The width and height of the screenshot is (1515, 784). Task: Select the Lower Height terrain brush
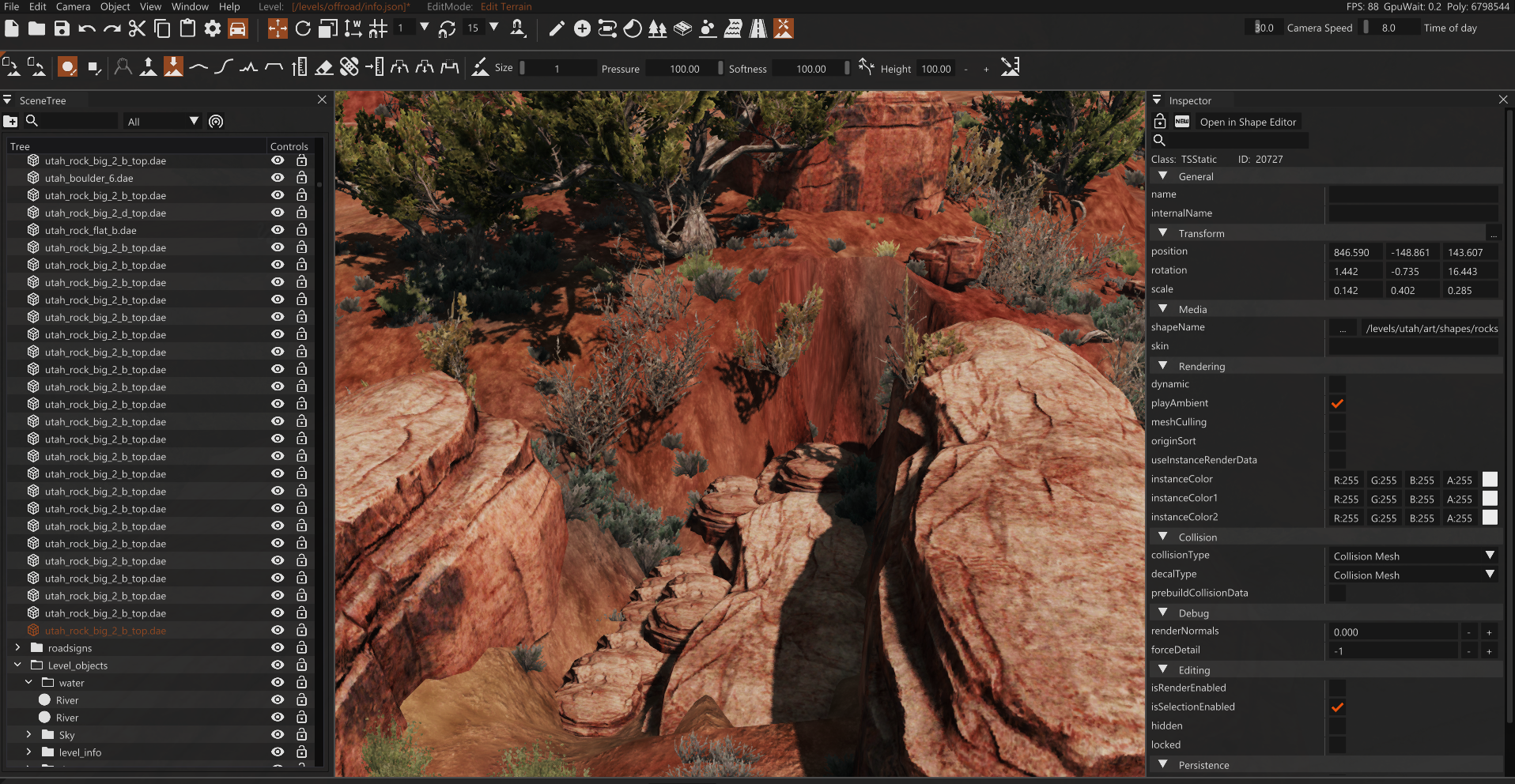point(173,67)
